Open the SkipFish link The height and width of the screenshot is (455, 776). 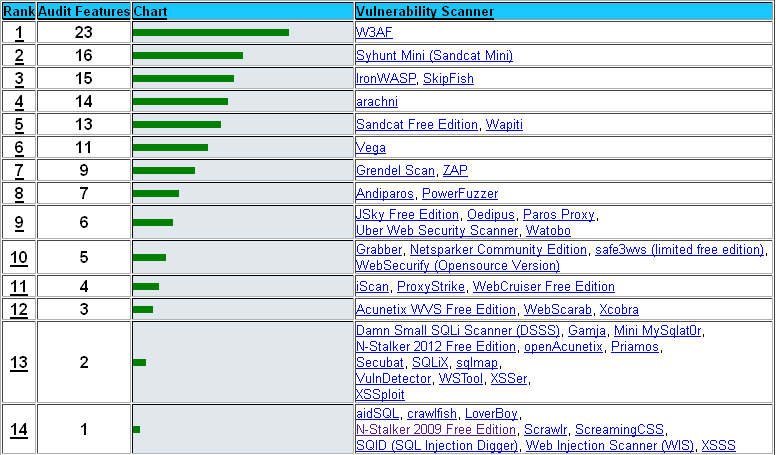(x=448, y=78)
